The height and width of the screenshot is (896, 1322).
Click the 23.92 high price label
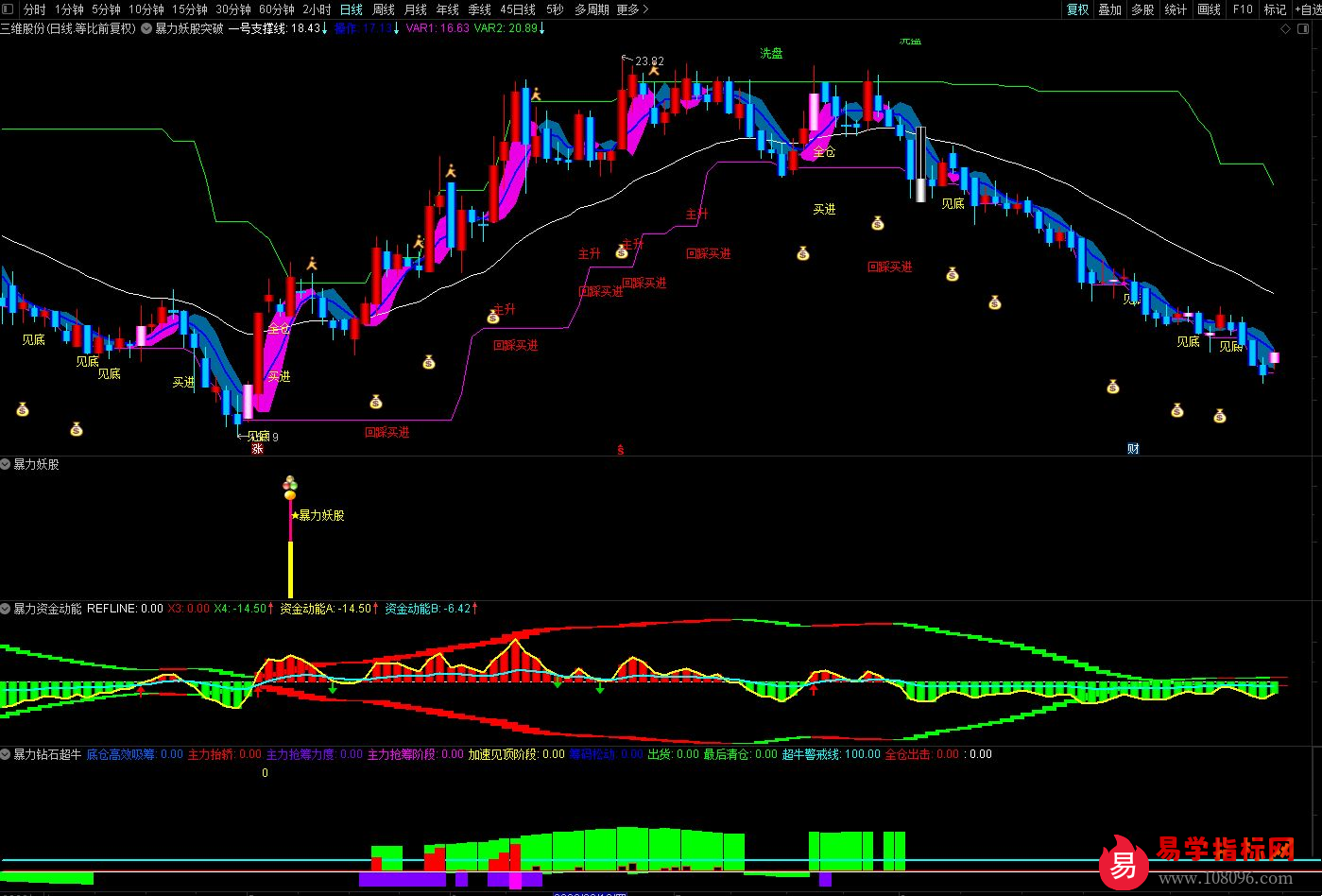tap(649, 61)
